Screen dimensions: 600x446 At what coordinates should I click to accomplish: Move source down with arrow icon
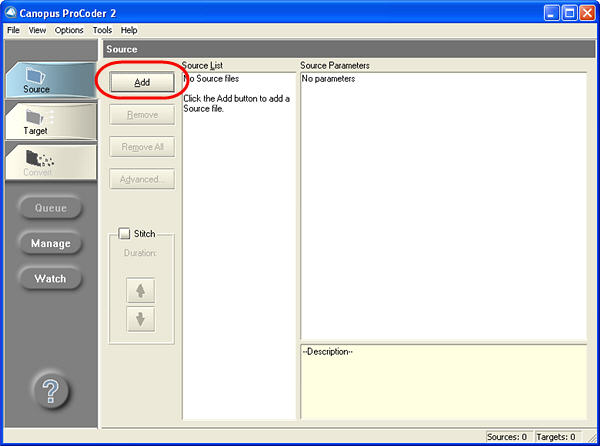point(141,319)
